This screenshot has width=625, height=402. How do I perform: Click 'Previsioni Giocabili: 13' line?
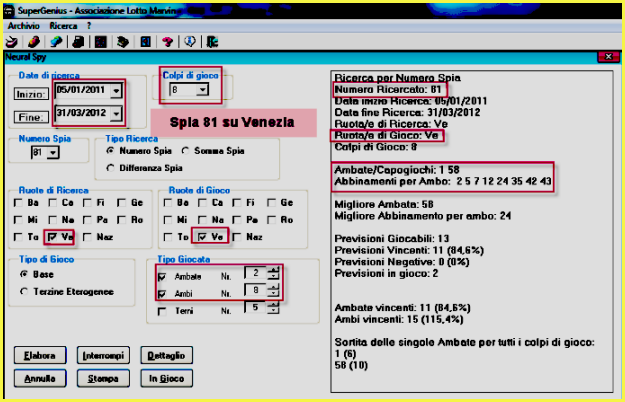(392, 239)
